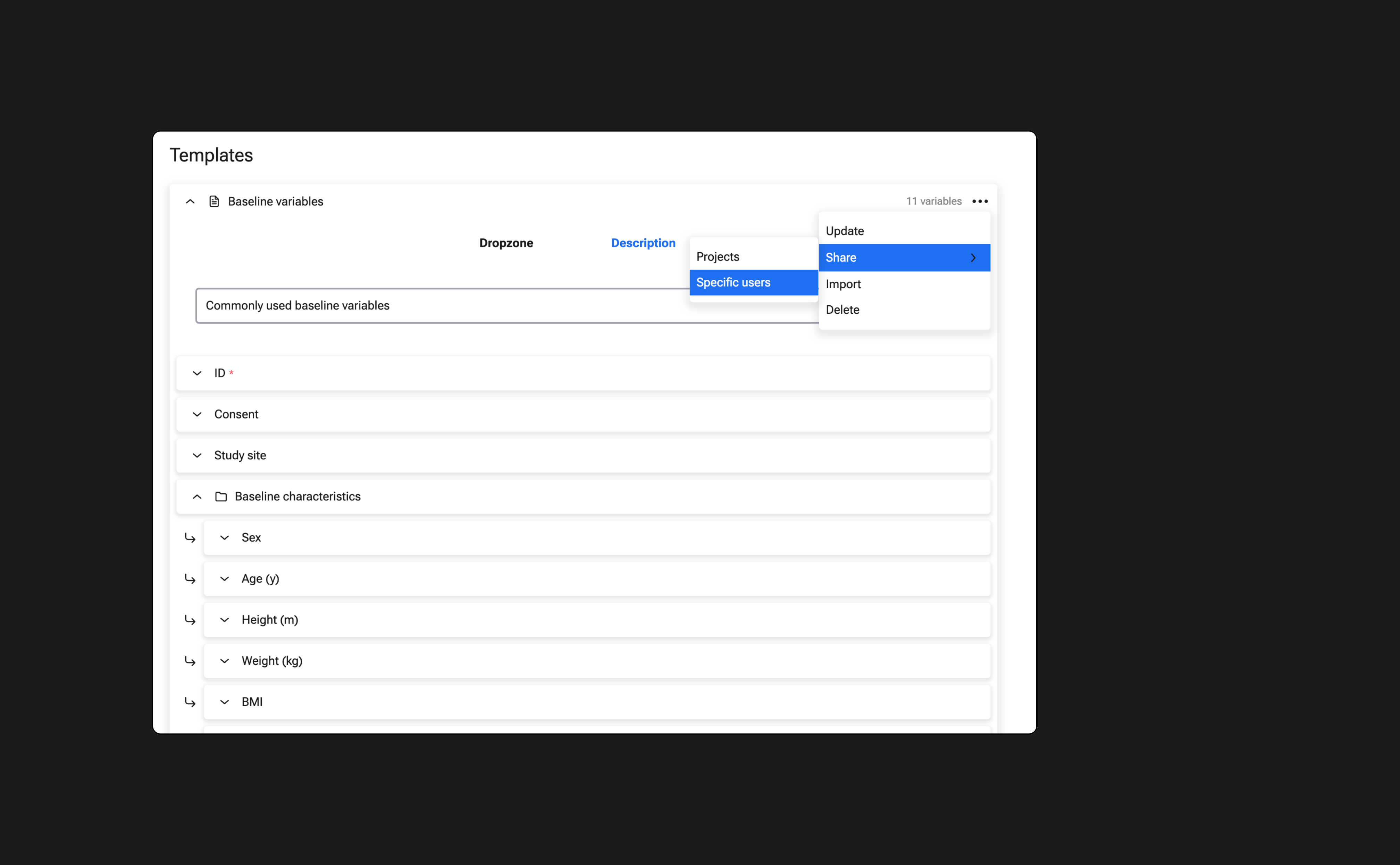Expand the ID variable row
This screenshot has height=865, width=1400.
click(197, 374)
